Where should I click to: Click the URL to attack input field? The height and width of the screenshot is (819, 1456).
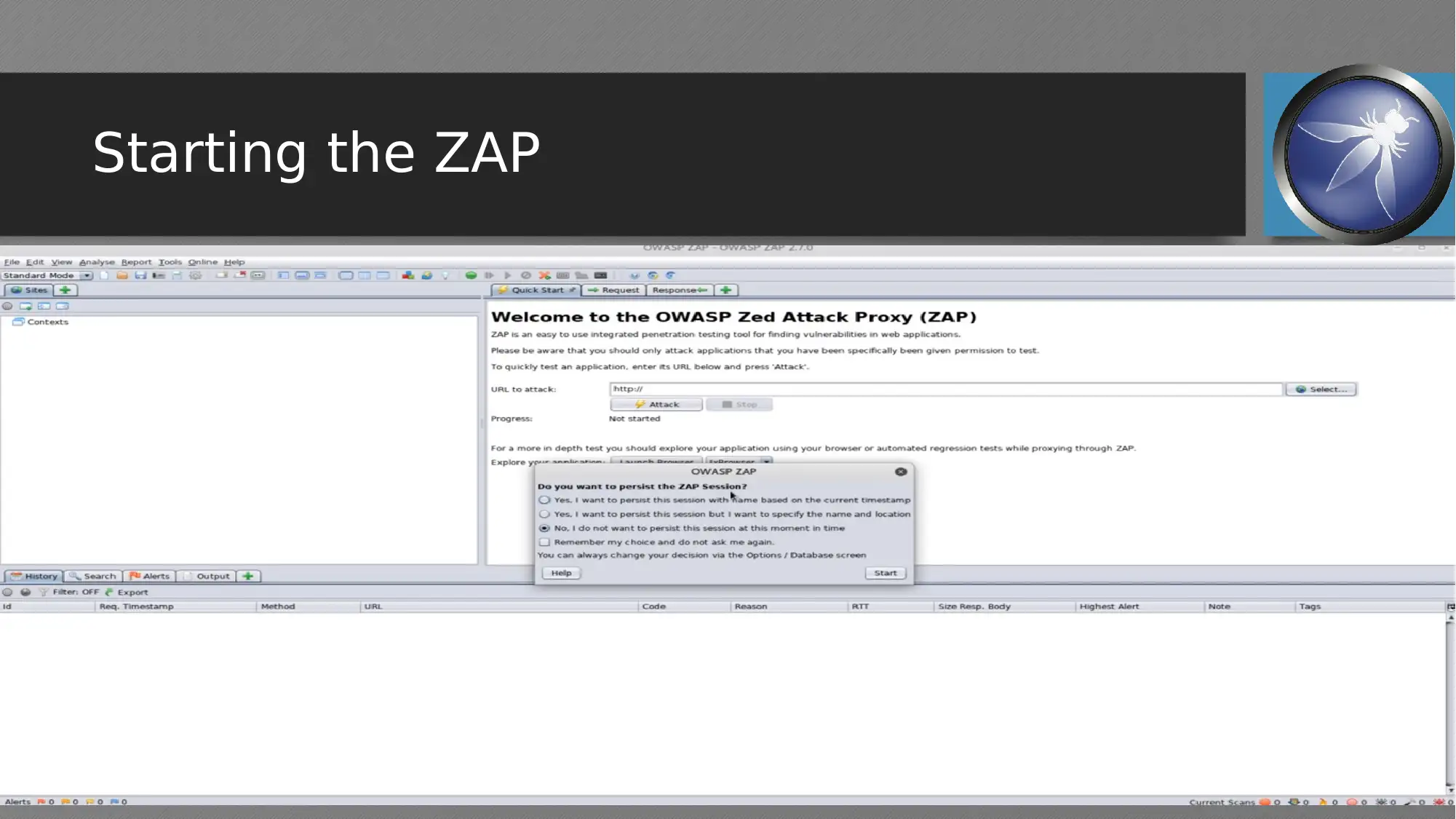(946, 389)
